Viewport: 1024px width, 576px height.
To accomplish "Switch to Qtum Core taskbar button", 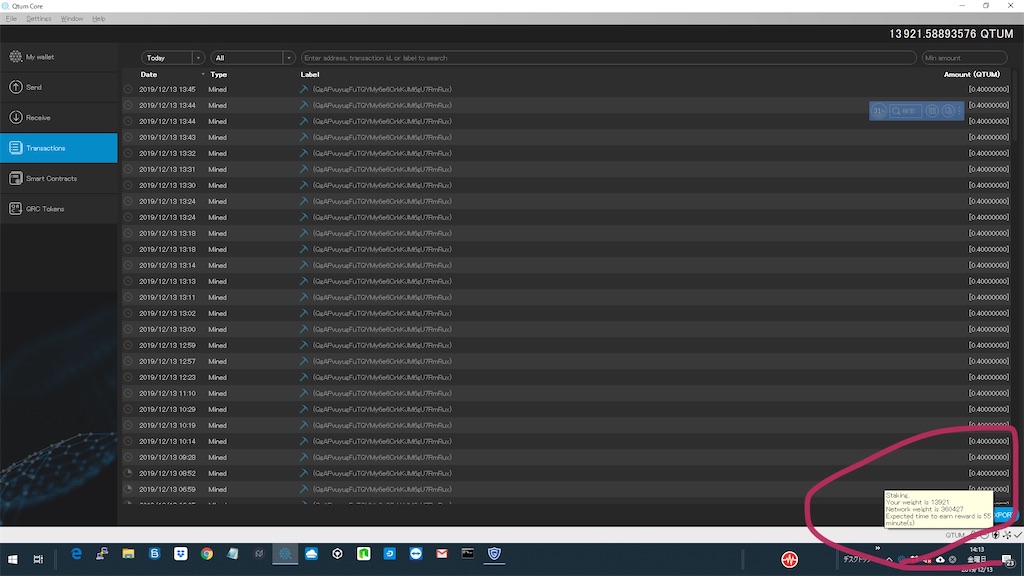I will tap(285, 554).
